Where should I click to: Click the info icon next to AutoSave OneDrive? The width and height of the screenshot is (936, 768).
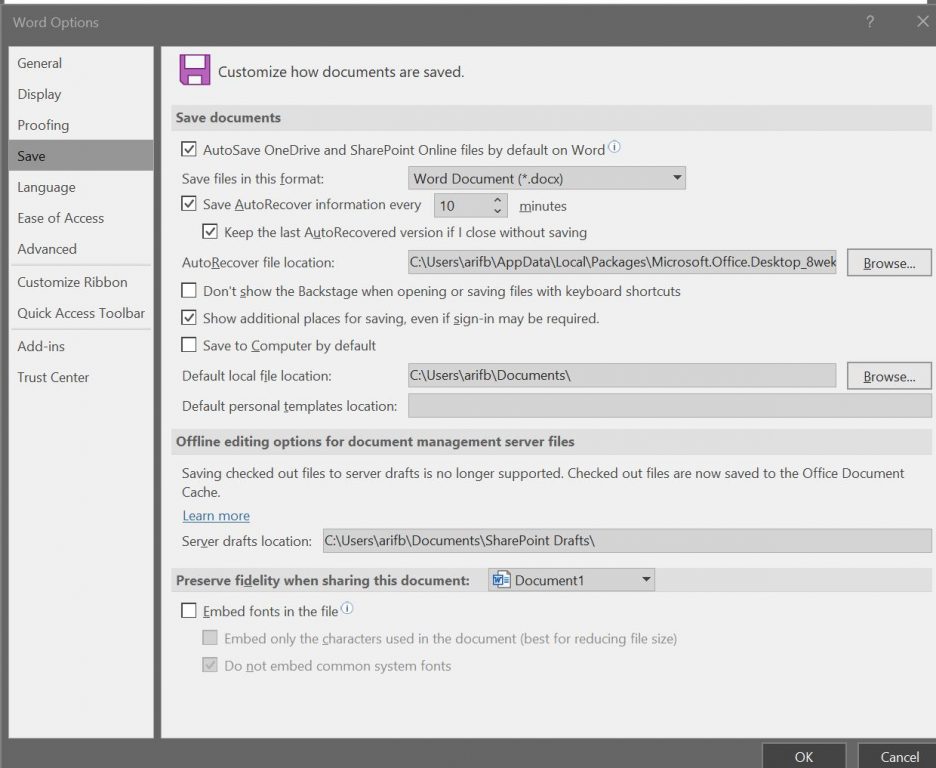tap(614, 147)
